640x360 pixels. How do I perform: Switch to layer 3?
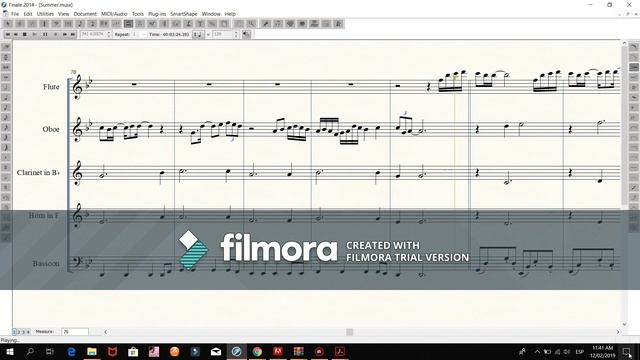[23, 332]
